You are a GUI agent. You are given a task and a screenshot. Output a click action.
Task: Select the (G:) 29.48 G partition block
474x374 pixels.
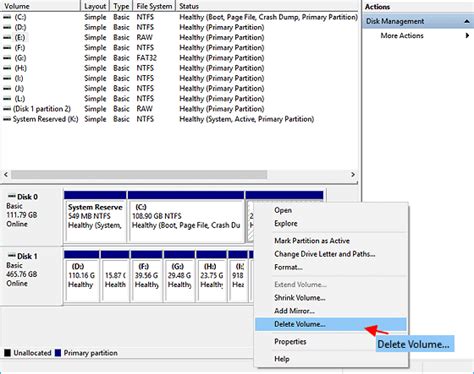[x=179, y=276]
